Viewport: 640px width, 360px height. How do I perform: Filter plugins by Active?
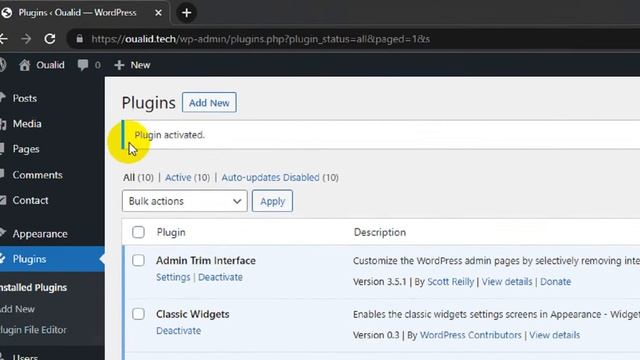coord(178,178)
